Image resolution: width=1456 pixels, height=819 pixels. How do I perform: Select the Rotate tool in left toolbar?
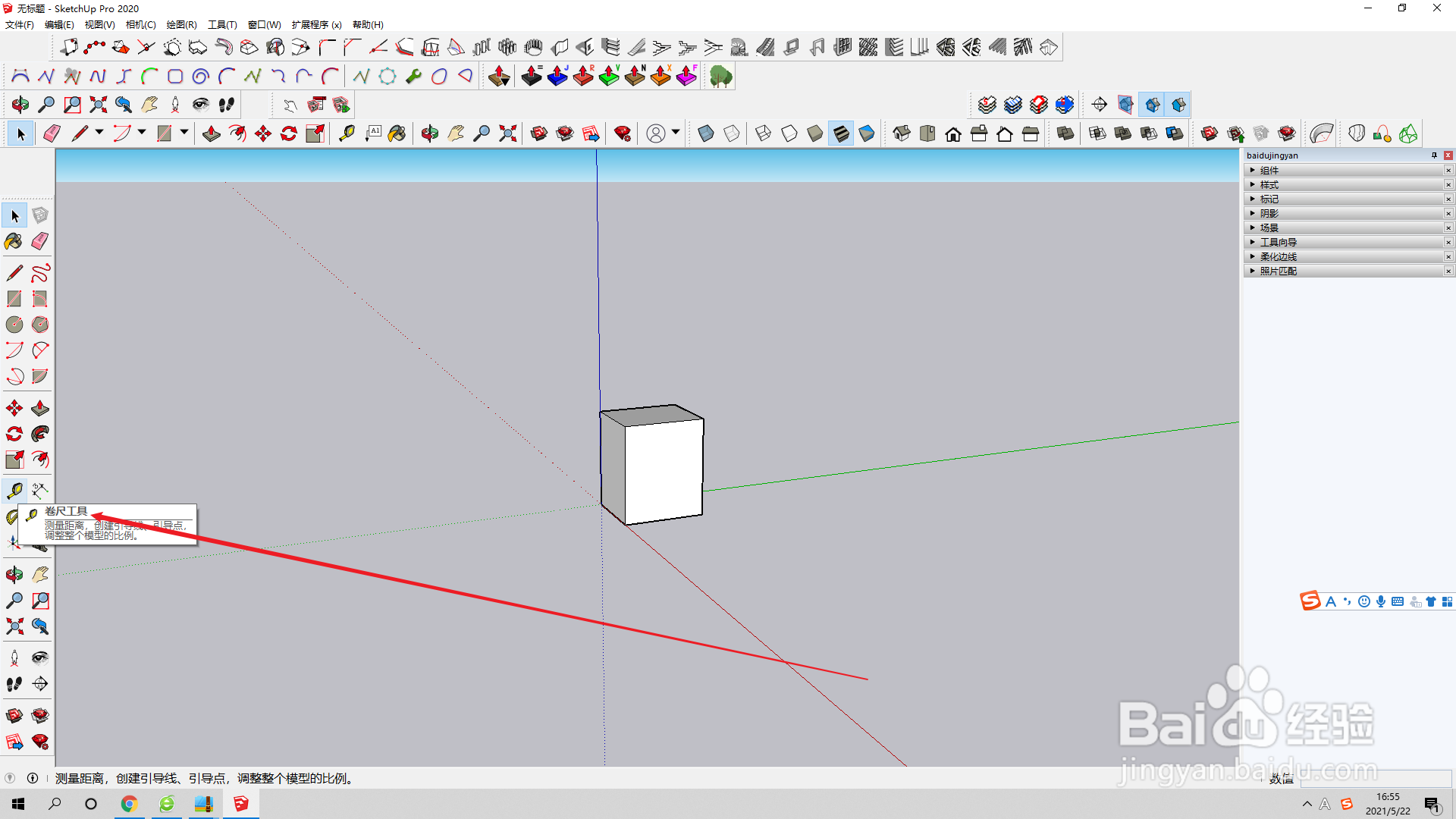(14, 434)
